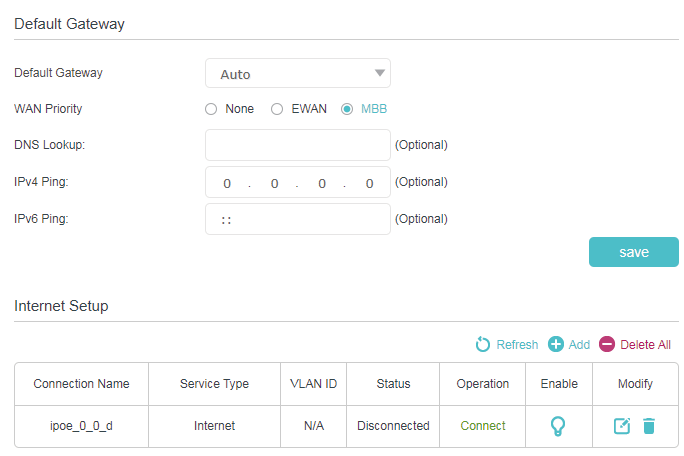Viewport: 684px width, 456px height.
Task: Click the Add text link
Action: pyautogui.click(x=579, y=345)
